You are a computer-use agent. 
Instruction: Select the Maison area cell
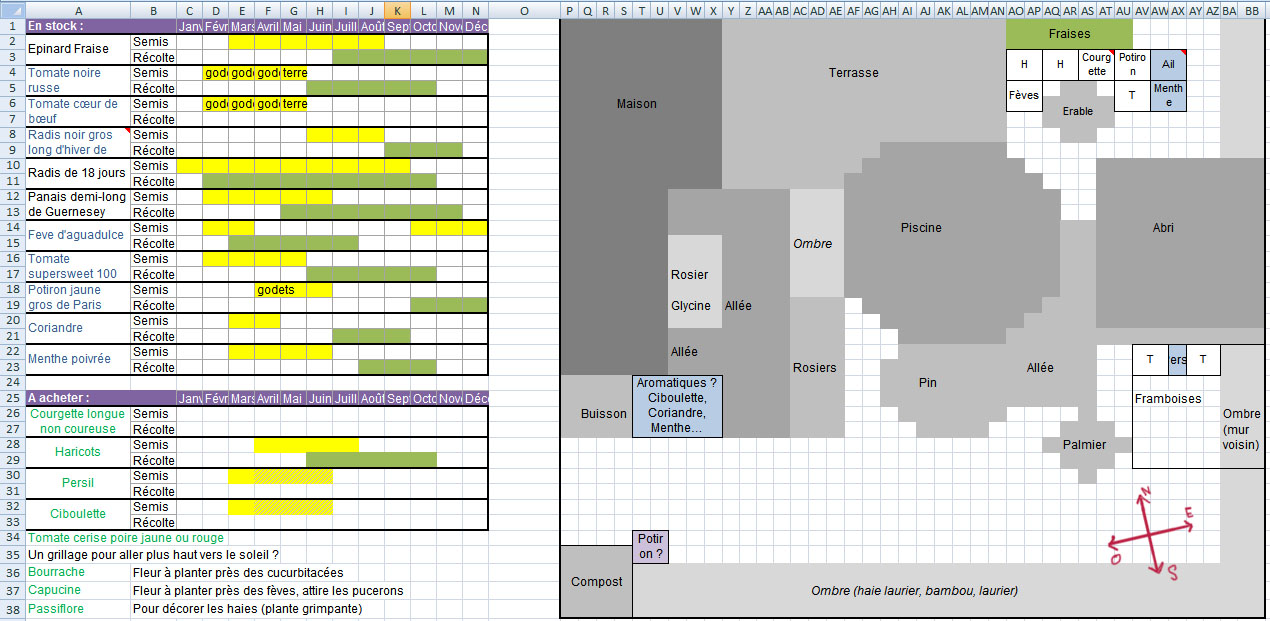click(637, 103)
